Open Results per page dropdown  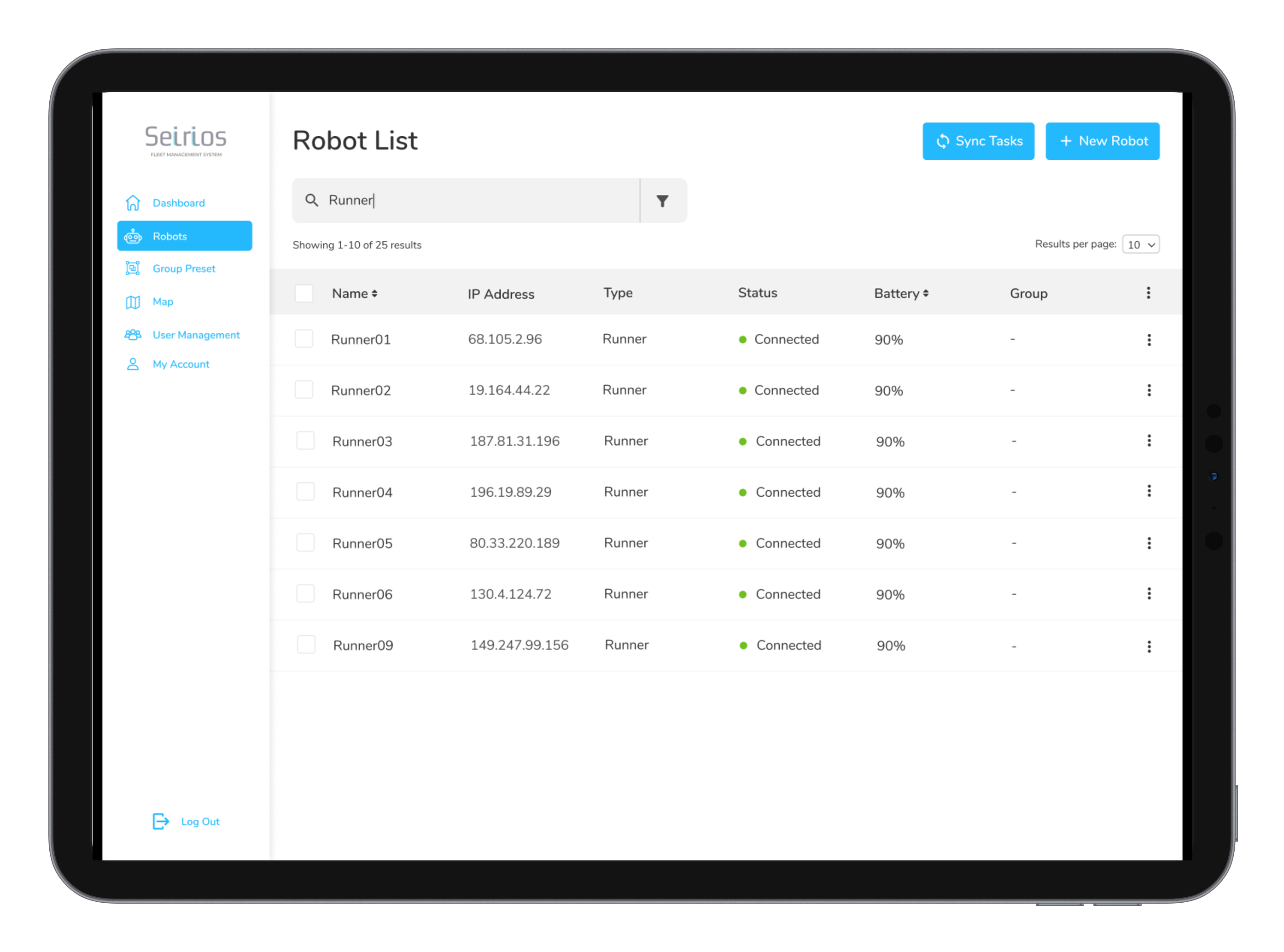point(1140,244)
